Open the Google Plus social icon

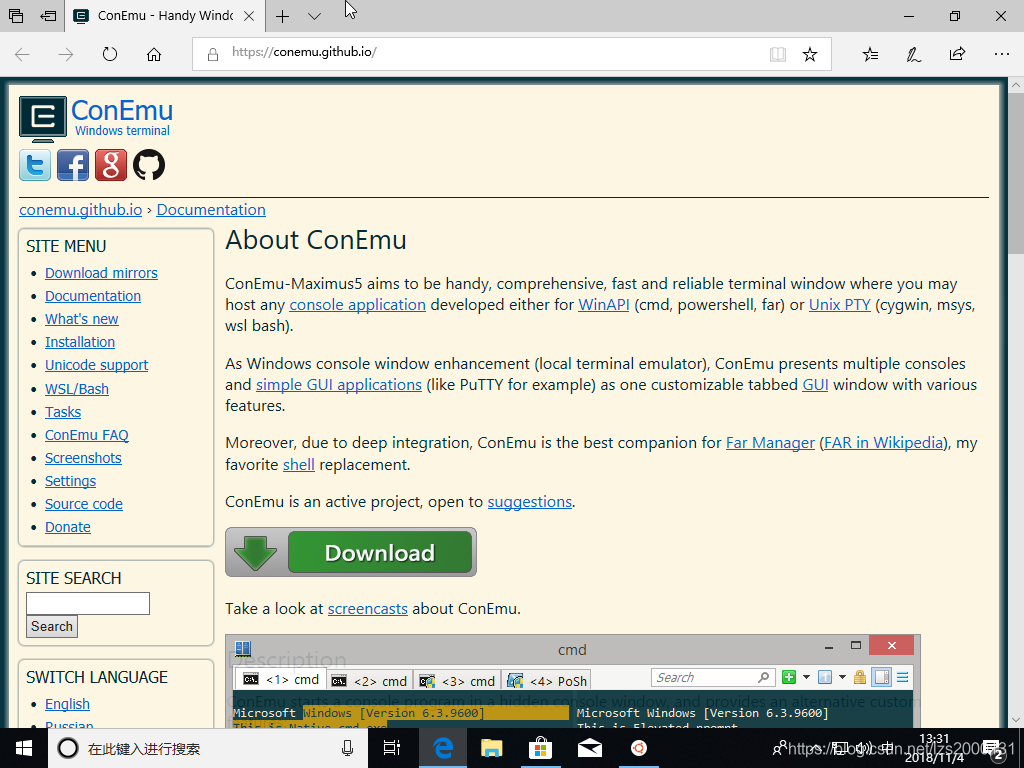point(111,165)
